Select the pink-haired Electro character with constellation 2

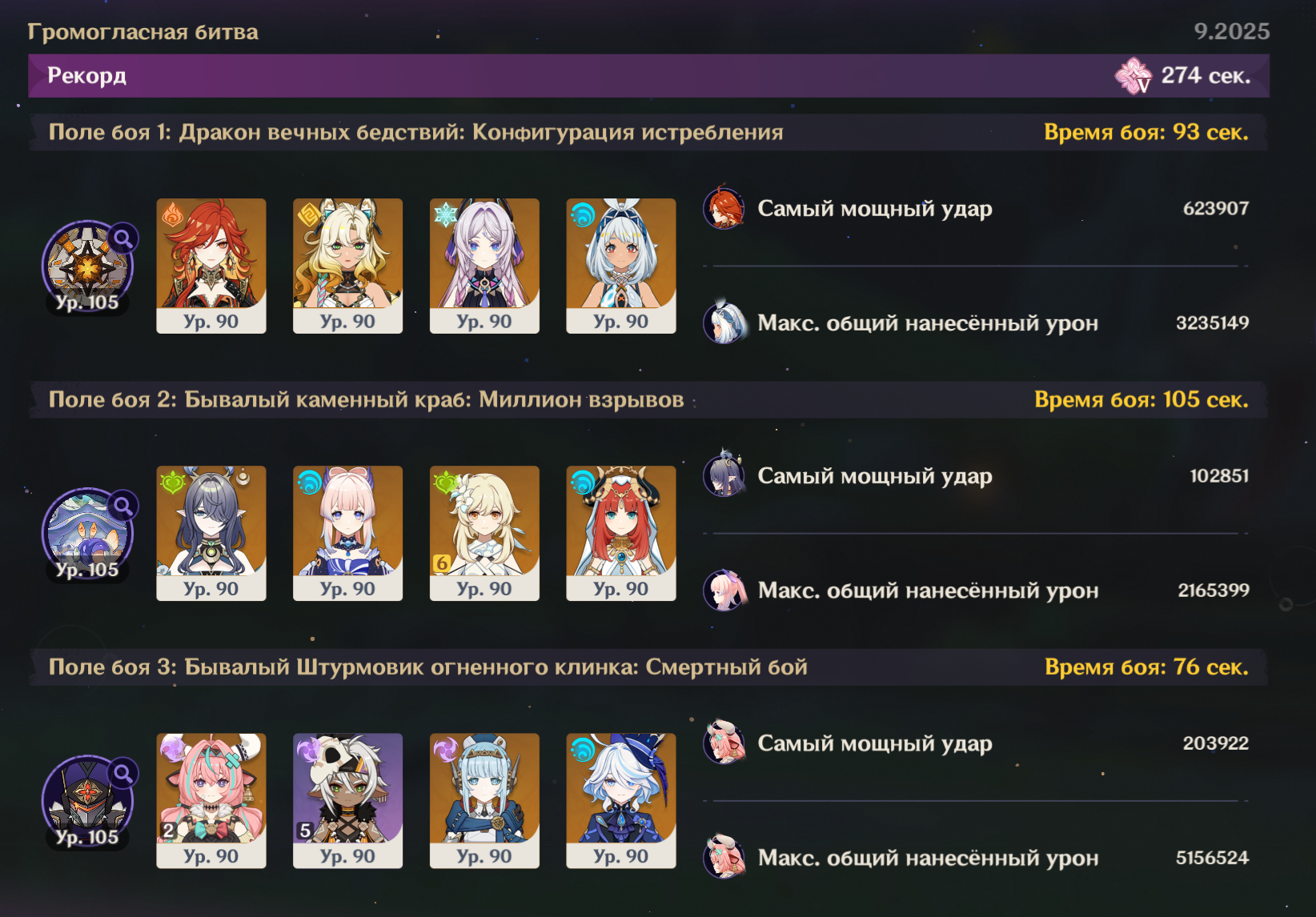point(211,800)
